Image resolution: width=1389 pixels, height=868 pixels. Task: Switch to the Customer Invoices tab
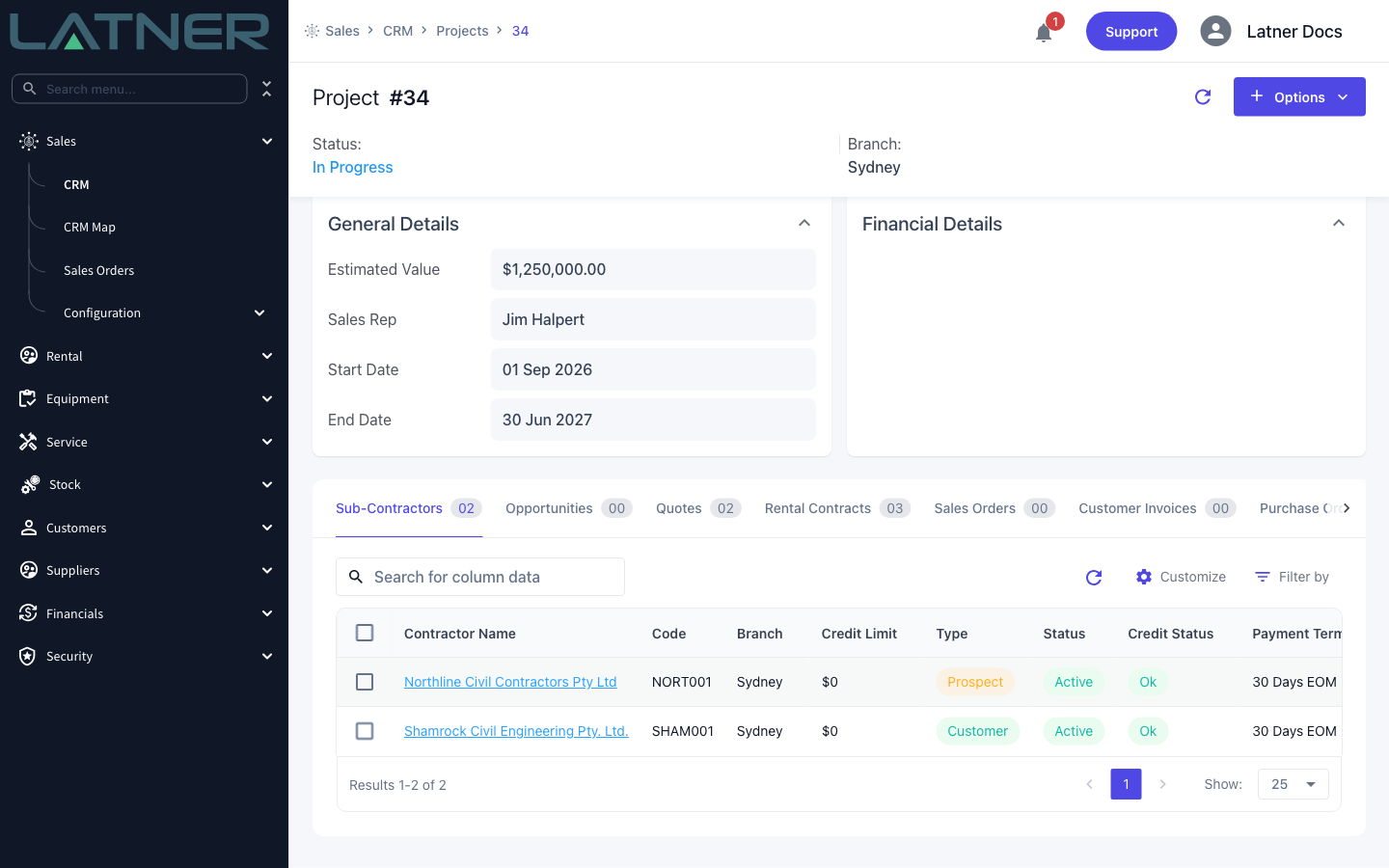[x=1157, y=508]
